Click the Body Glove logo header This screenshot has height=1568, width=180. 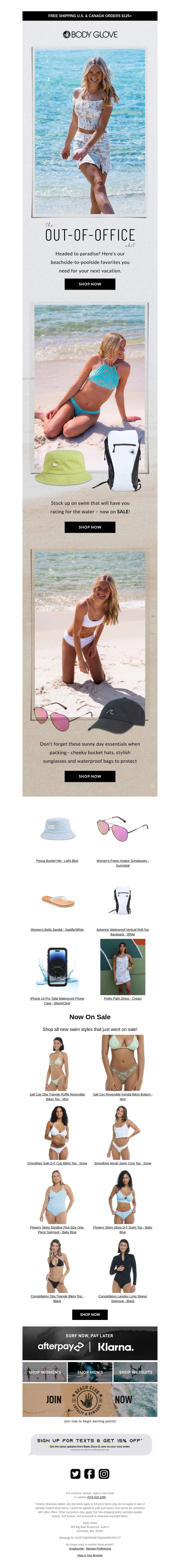point(90,35)
